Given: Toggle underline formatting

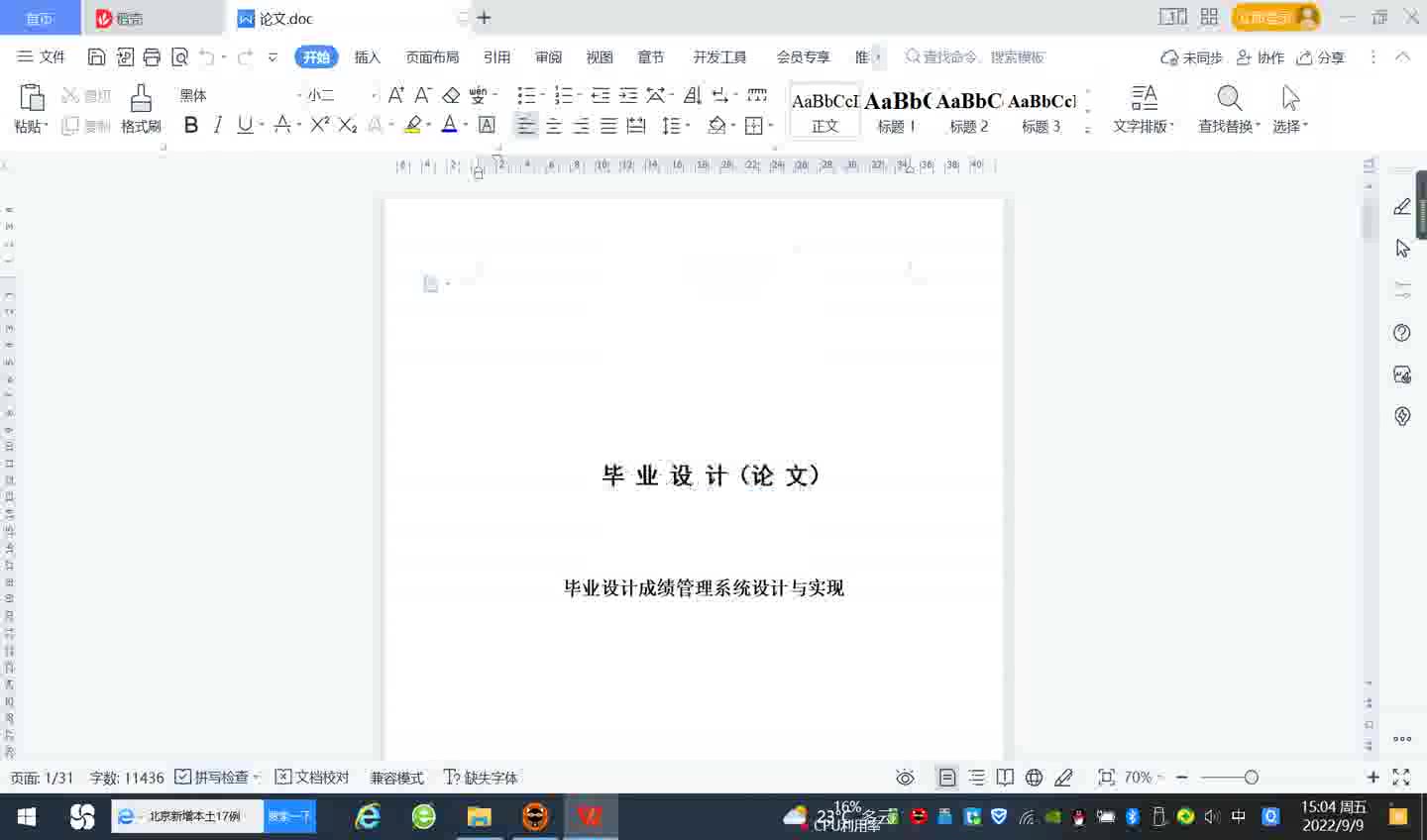Looking at the screenshot, I should tap(245, 125).
